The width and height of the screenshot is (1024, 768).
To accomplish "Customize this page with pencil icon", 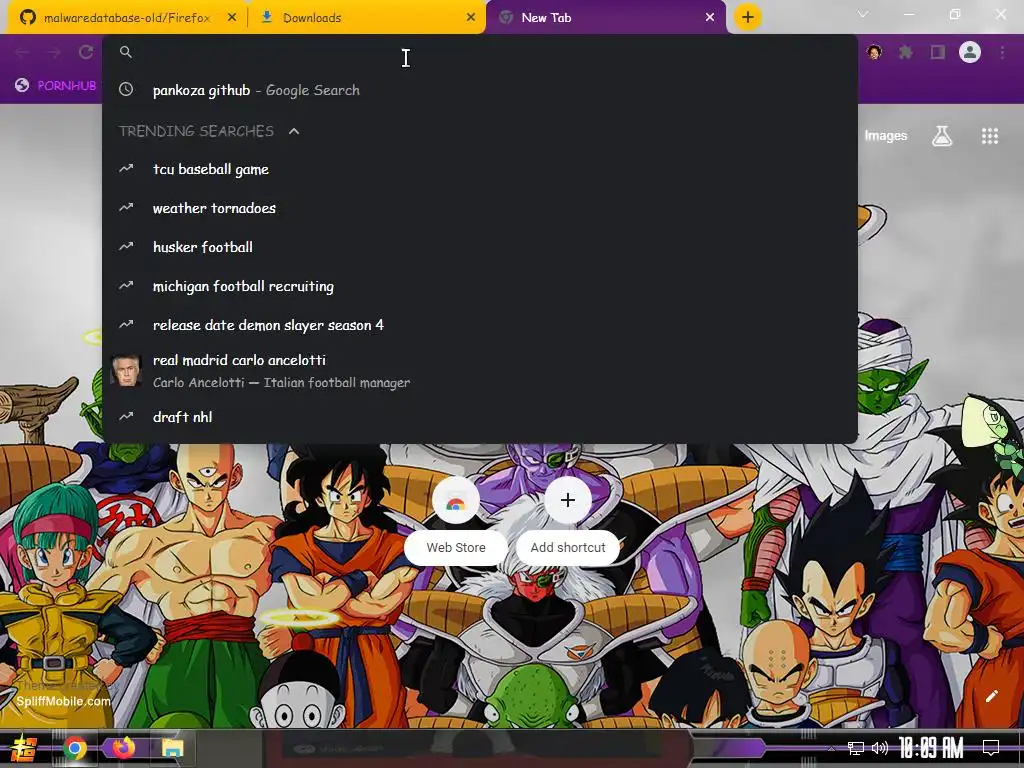I will [x=991, y=696].
